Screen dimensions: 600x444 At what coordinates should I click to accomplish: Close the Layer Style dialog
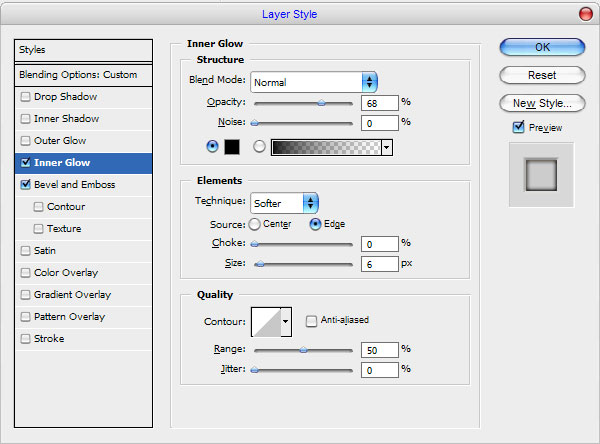click(586, 14)
